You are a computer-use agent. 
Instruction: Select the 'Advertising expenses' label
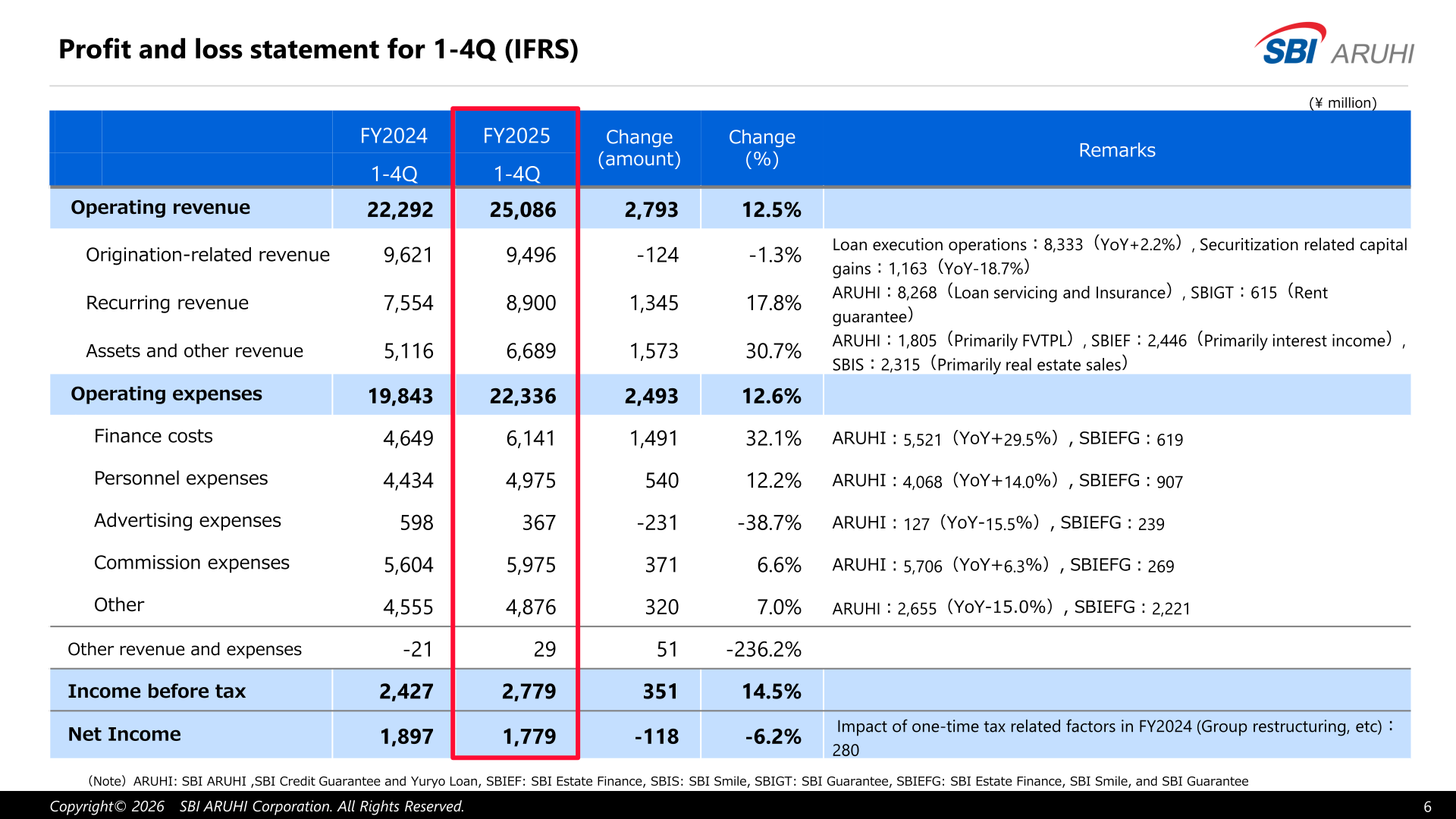coord(187,521)
